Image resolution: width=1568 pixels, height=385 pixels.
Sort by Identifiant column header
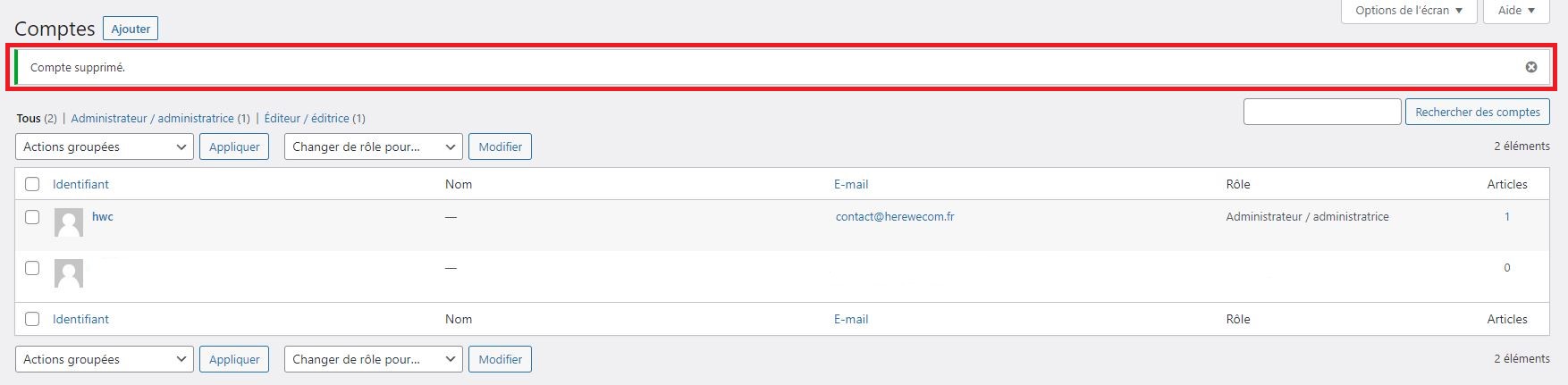80,184
